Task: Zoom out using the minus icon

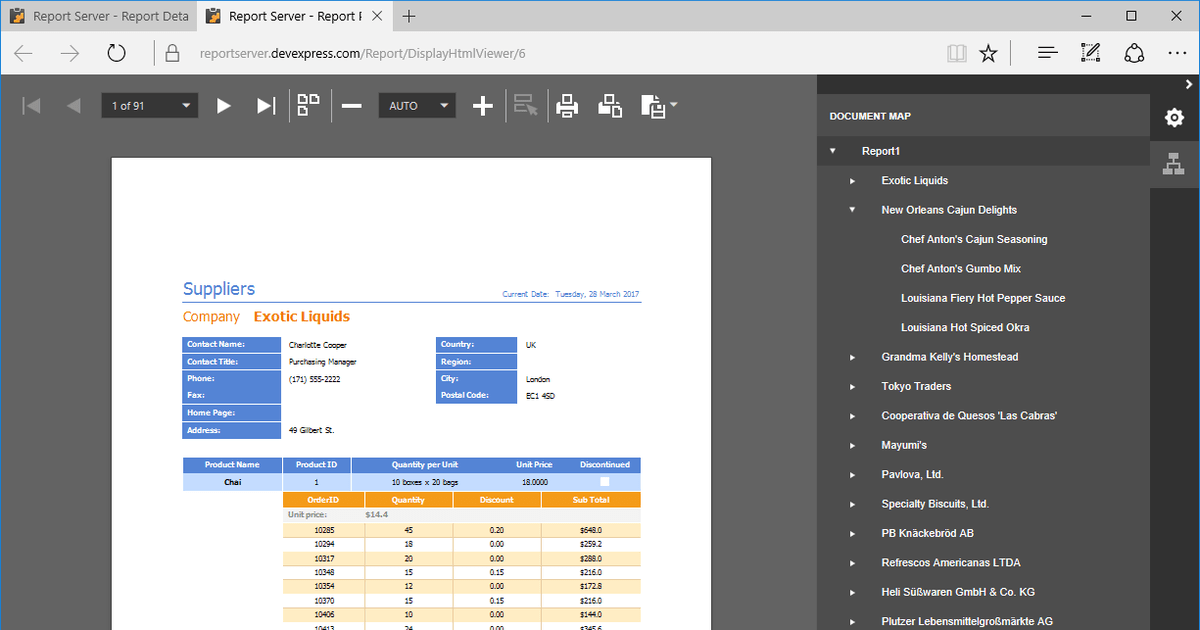Action: coord(351,105)
